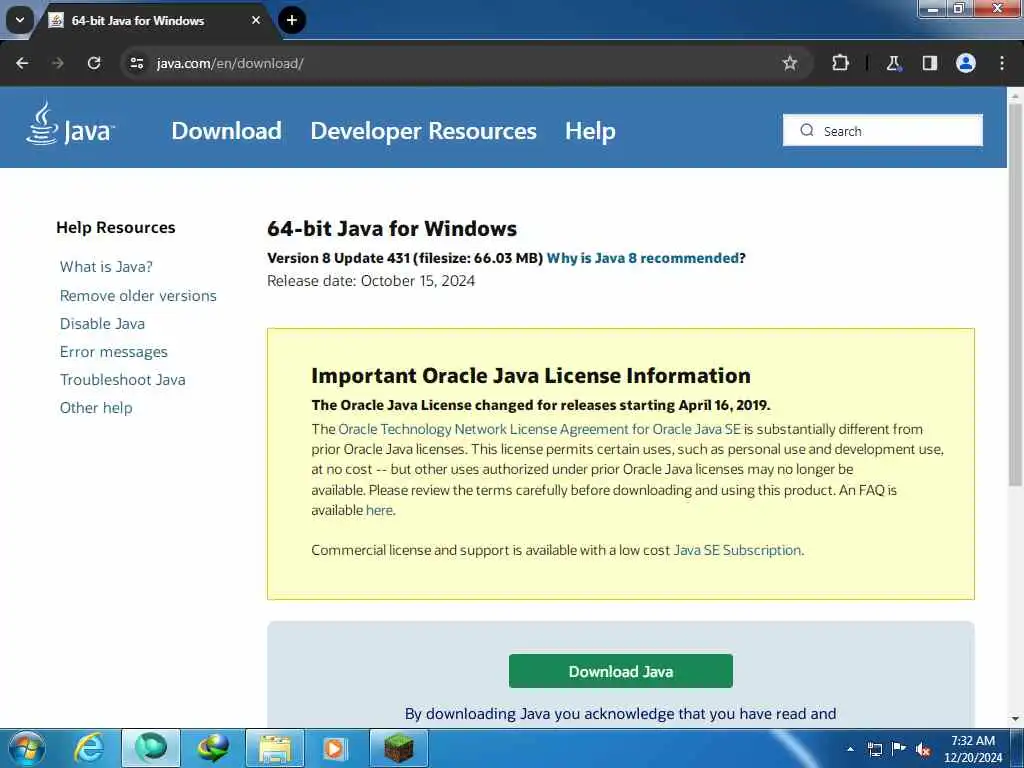
Task: Open the FAQ 'here' link
Action: coord(379,510)
